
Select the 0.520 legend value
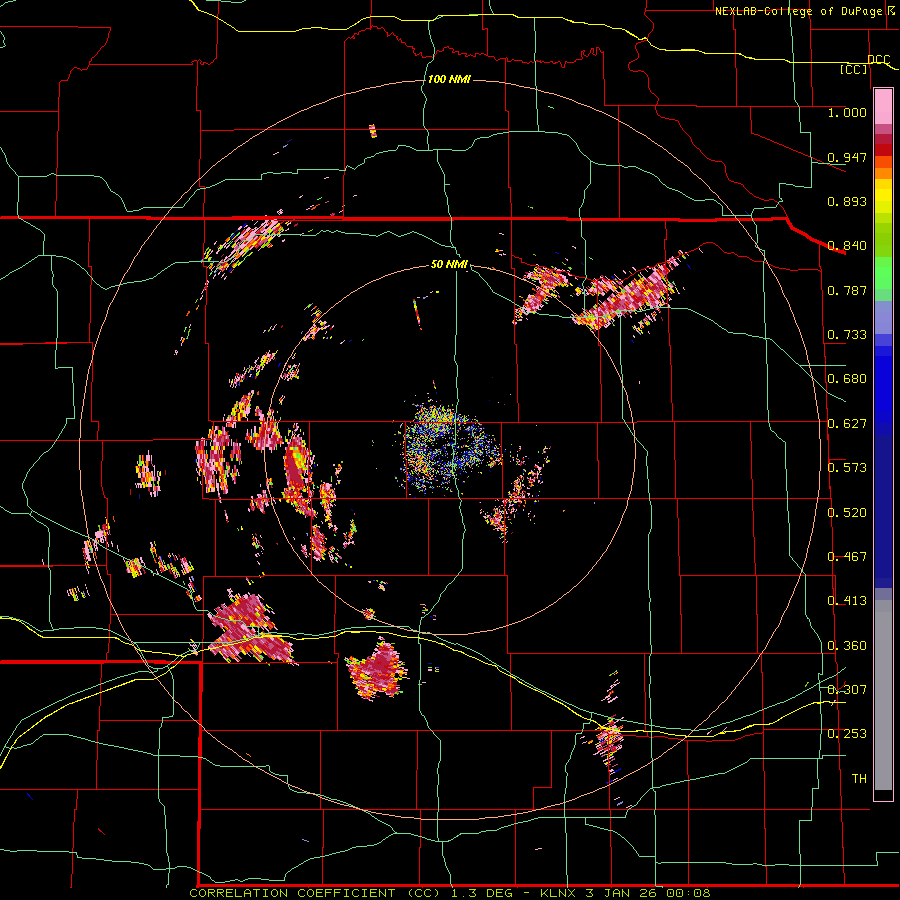pyautogui.click(x=847, y=513)
